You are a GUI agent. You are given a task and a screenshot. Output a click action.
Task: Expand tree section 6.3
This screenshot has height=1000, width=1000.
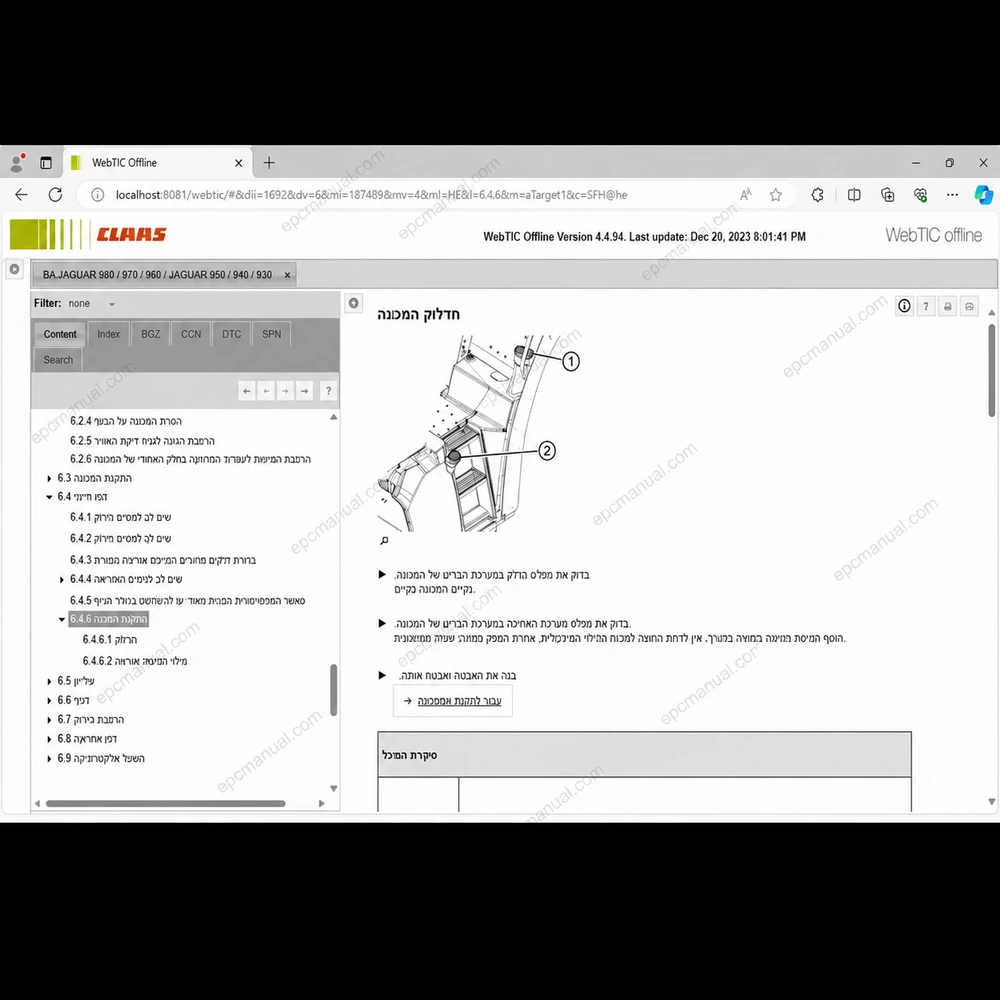pyautogui.click(x=49, y=478)
